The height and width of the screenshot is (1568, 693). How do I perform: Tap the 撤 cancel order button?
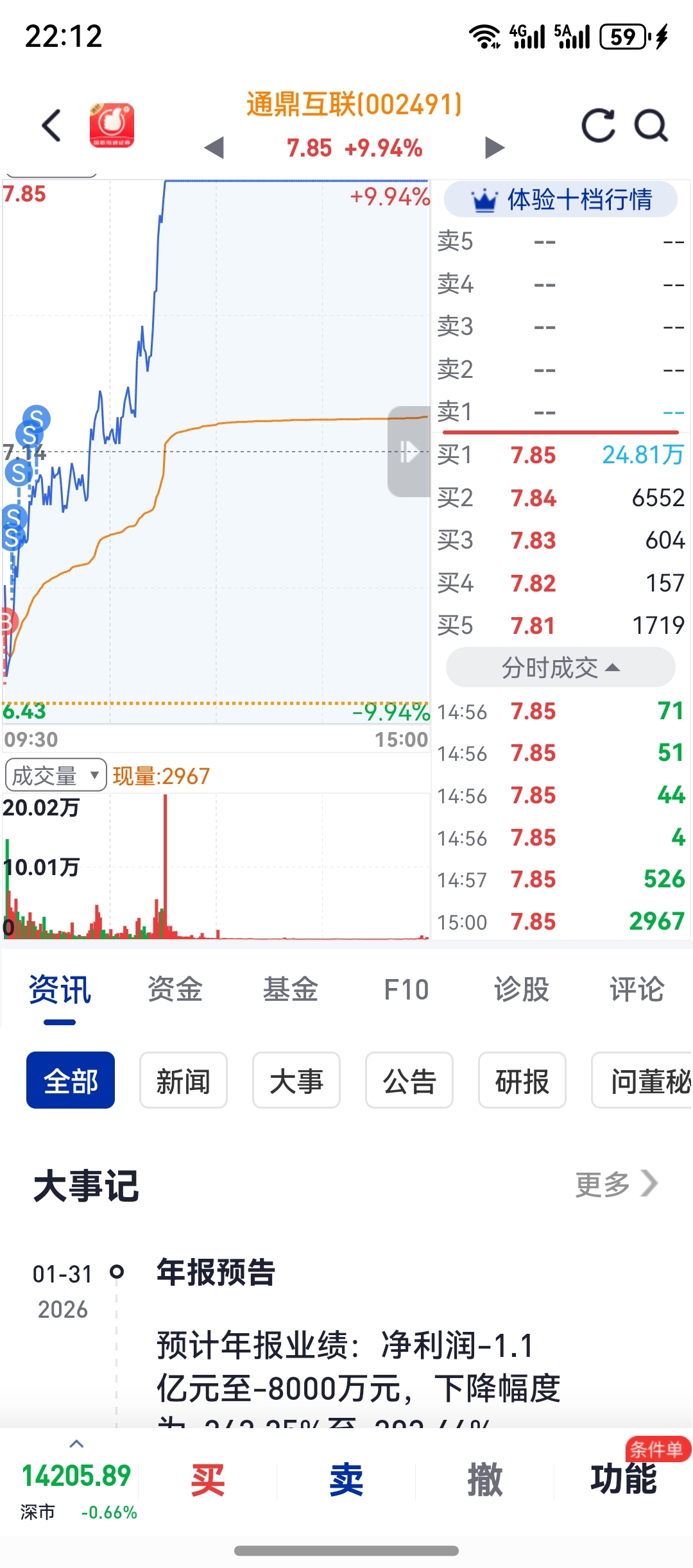click(485, 1480)
